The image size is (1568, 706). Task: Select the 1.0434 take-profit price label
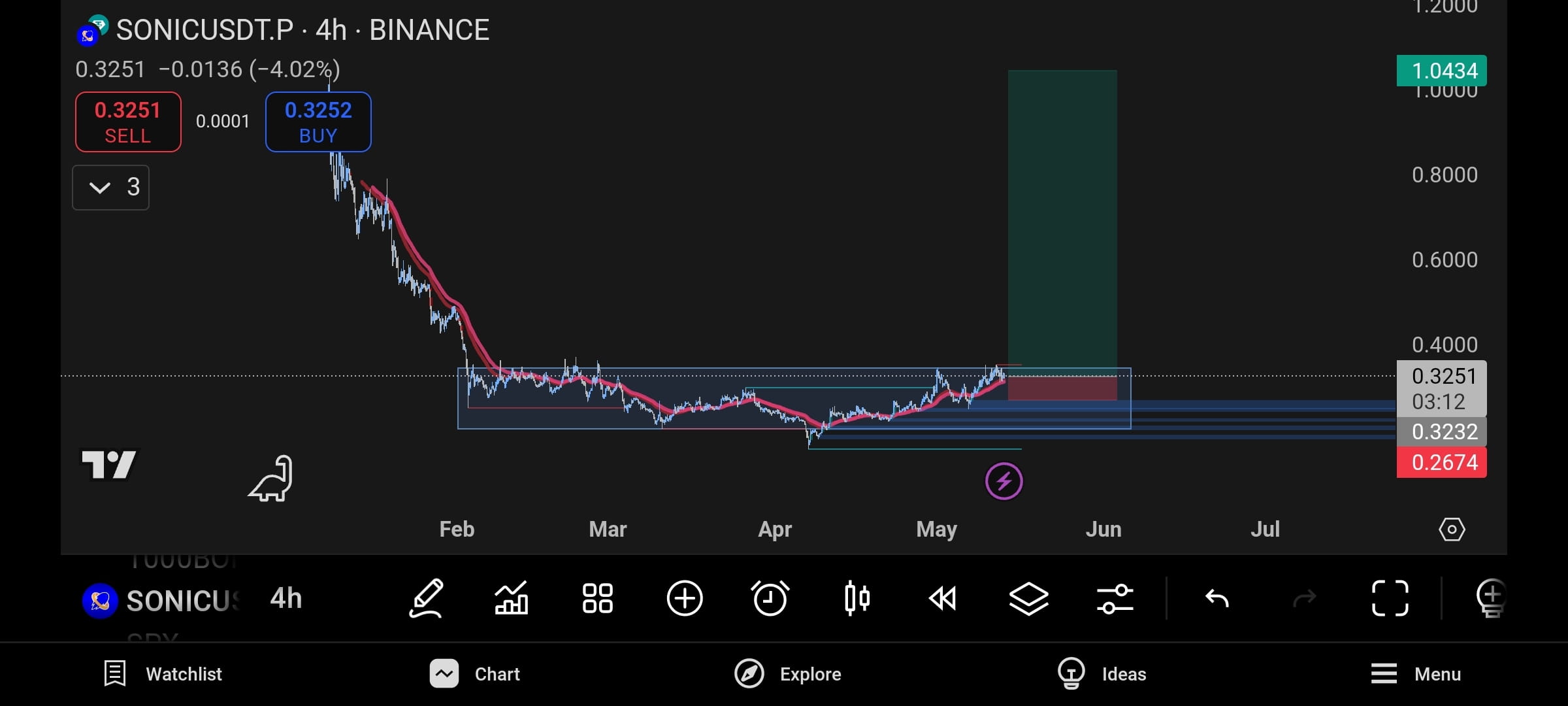pyautogui.click(x=1442, y=71)
